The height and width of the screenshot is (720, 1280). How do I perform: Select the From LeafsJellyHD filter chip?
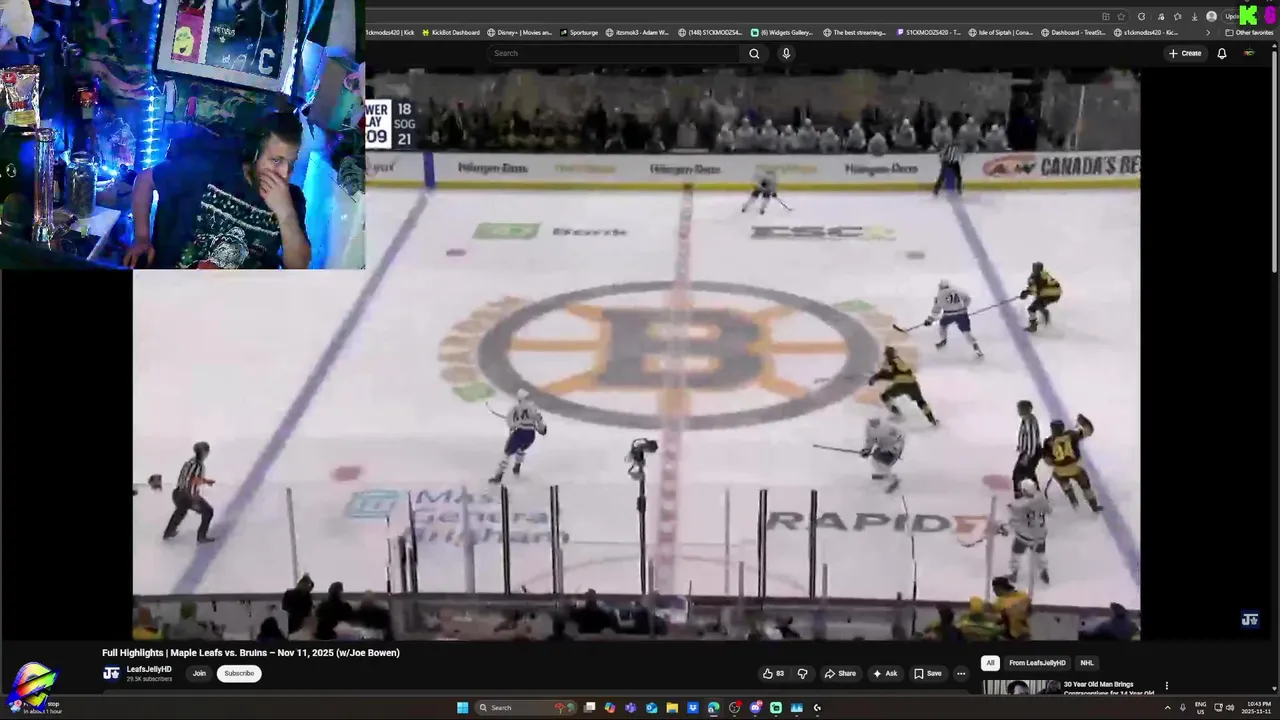click(x=1037, y=663)
